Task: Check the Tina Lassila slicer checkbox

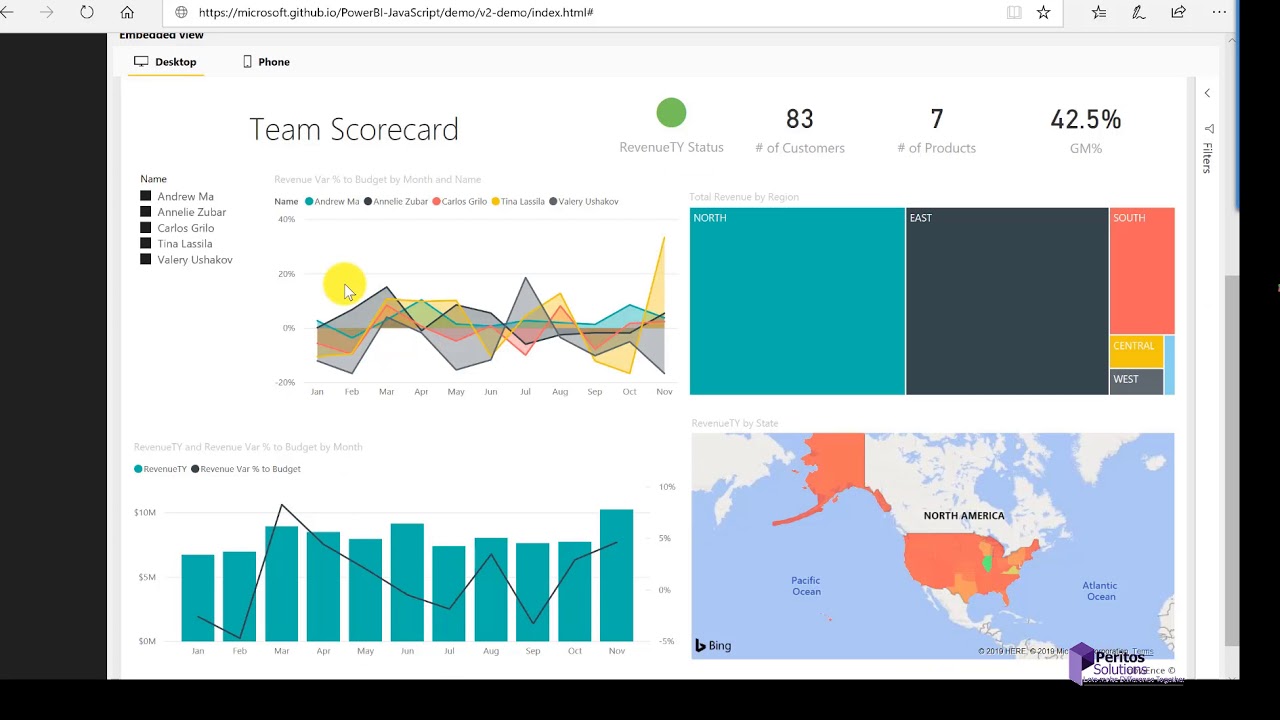Action: tap(146, 244)
